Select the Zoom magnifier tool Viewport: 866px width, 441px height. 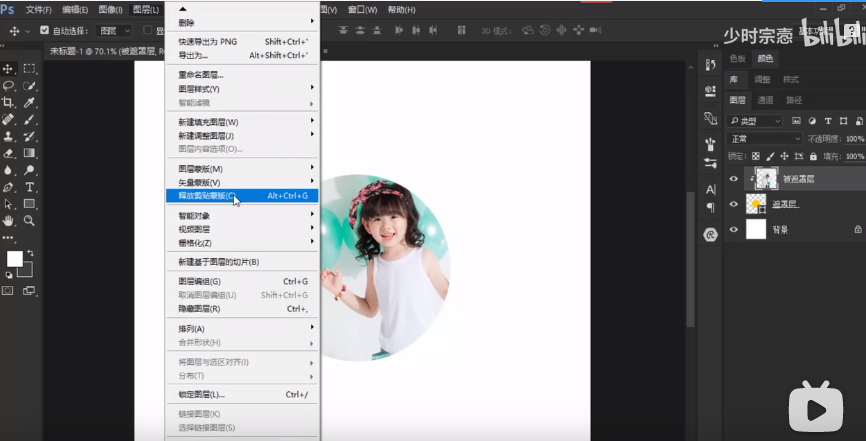[x=30, y=220]
